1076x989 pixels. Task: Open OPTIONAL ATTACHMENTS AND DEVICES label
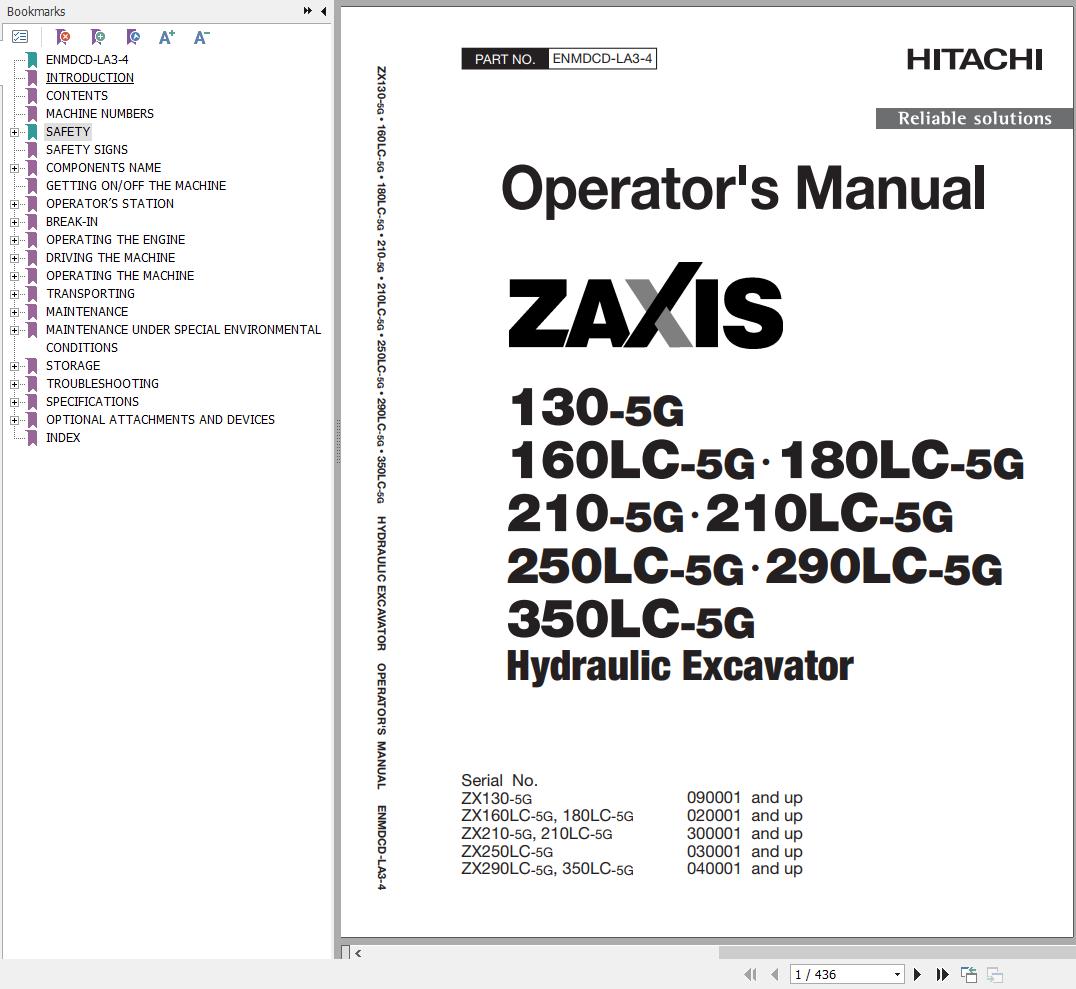point(161,419)
